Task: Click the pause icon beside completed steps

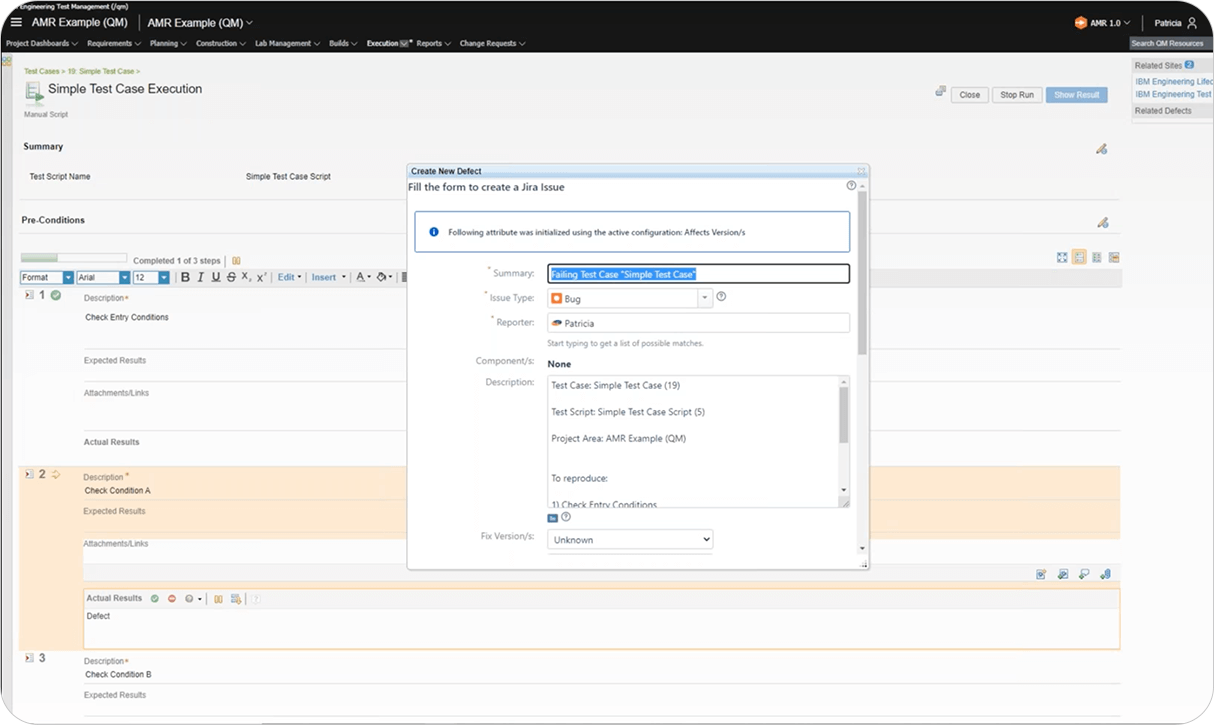Action: coord(236,261)
